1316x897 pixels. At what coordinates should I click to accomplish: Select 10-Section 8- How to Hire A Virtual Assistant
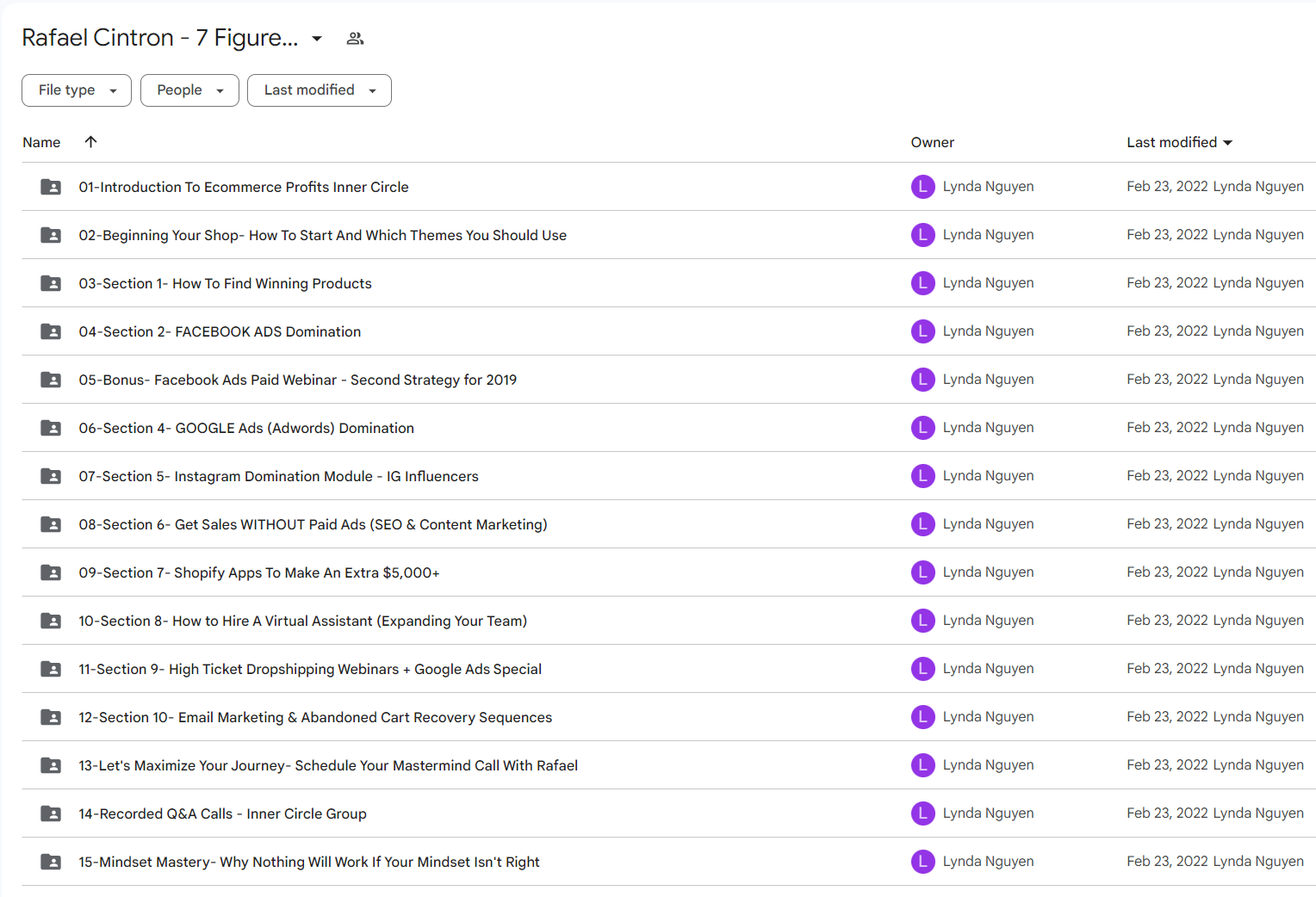click(x=303, y=621)
